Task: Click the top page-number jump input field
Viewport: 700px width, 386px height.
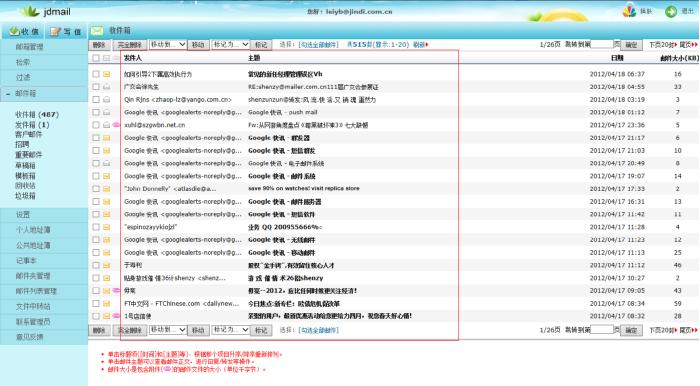Action: 602,44
